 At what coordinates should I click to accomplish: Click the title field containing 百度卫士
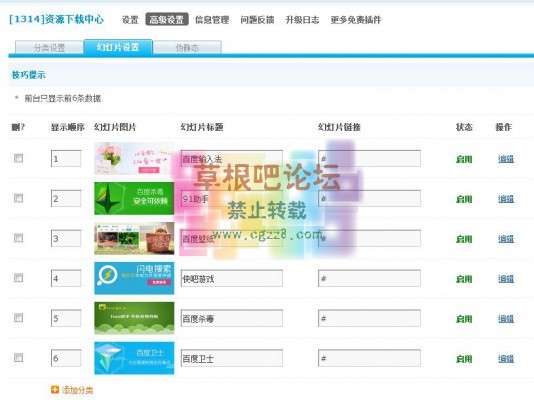click(232, 358)
